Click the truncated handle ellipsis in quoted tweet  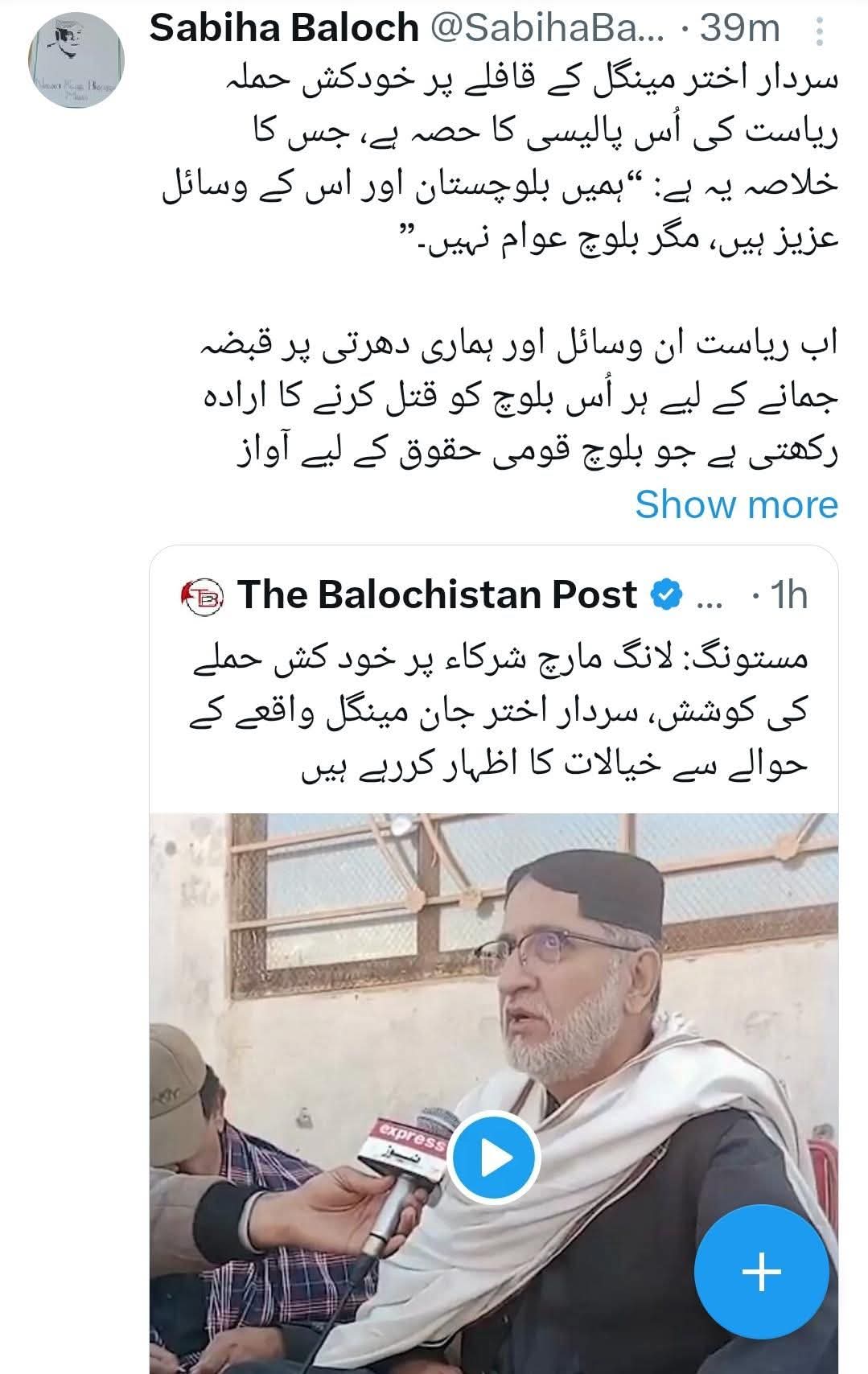pyautogui.click(x=707, y=596)
